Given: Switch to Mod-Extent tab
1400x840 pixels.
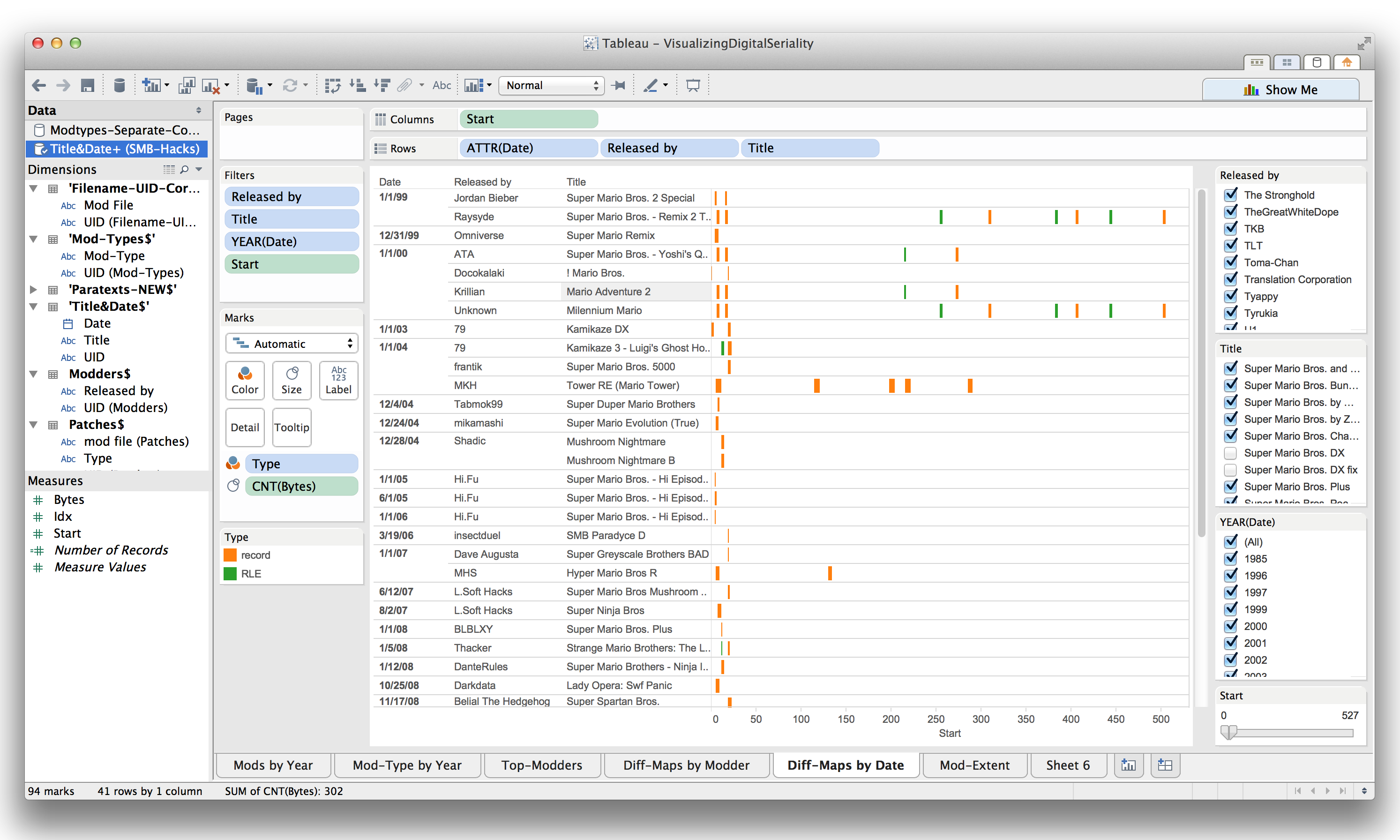Looking at the screenshot, I should [x=974, y=765].
